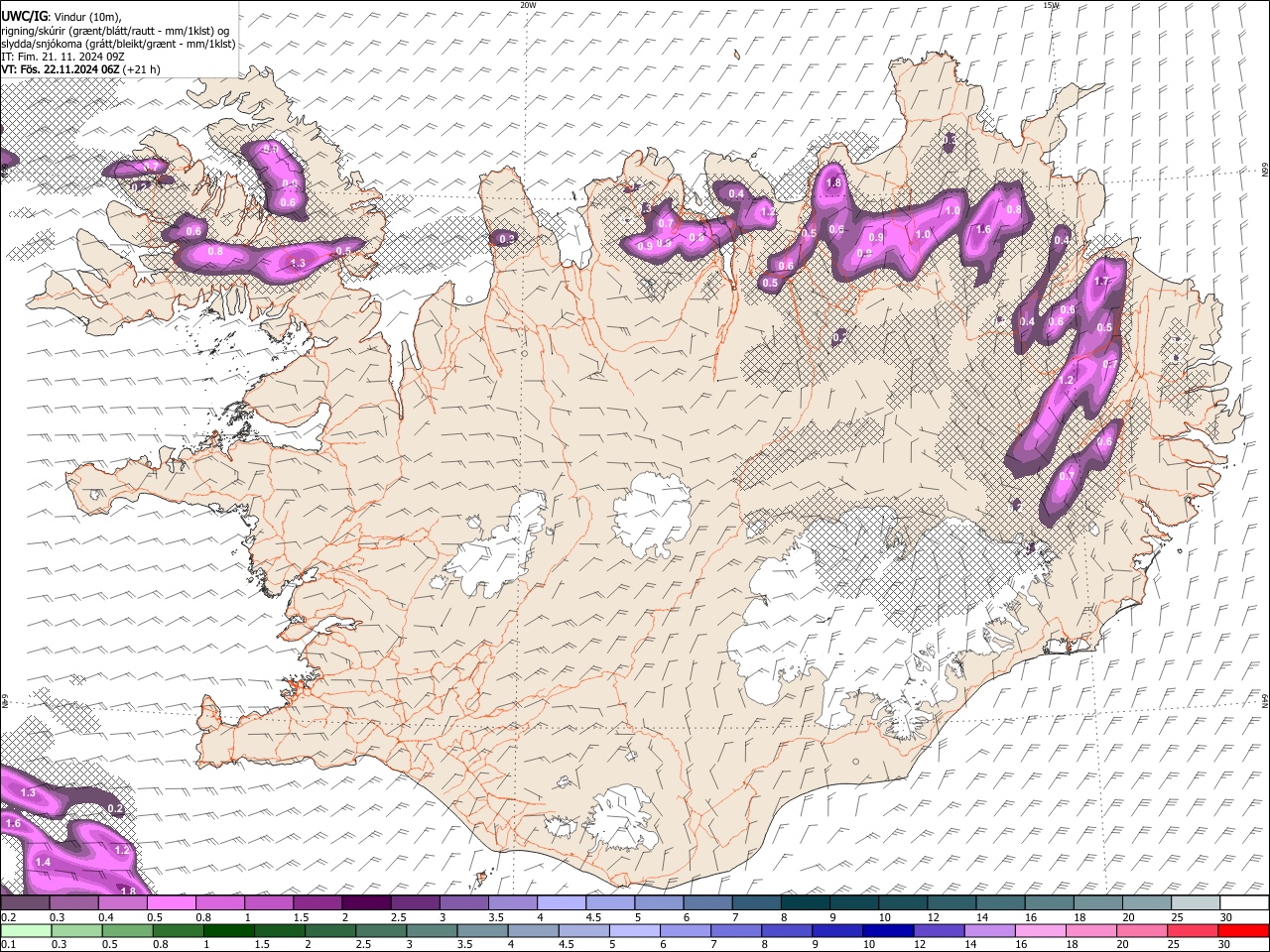The image size is (1270, 952).
Task: Click top legend swatch between 2 and 2.5
Action: tap(366, 903)
